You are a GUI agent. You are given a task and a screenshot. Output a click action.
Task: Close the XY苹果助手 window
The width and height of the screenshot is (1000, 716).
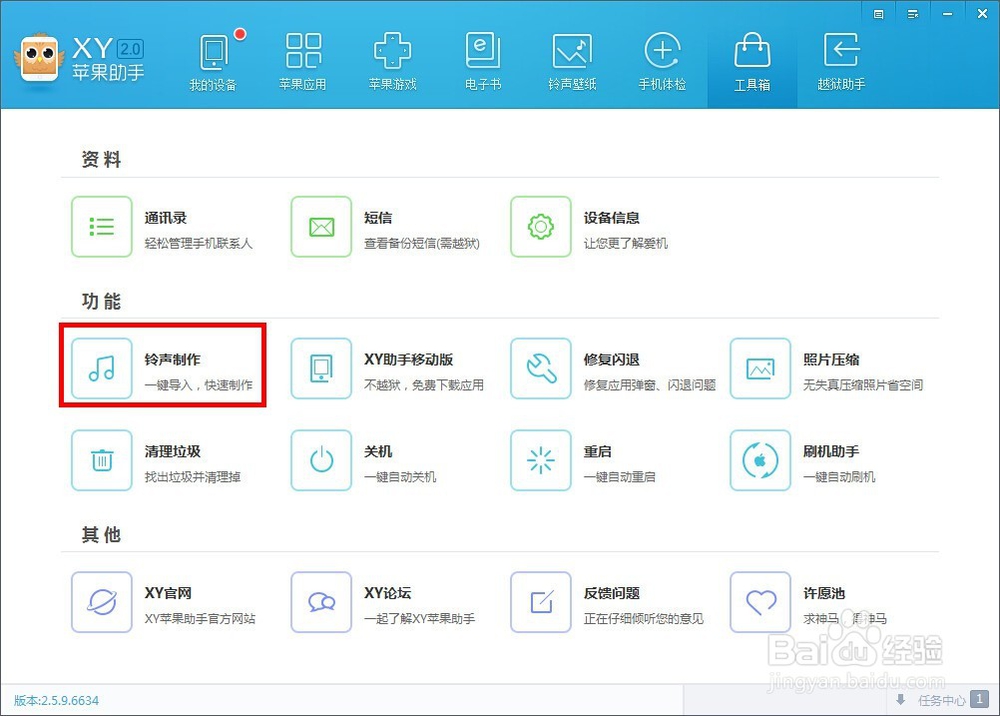coord(982,14)
